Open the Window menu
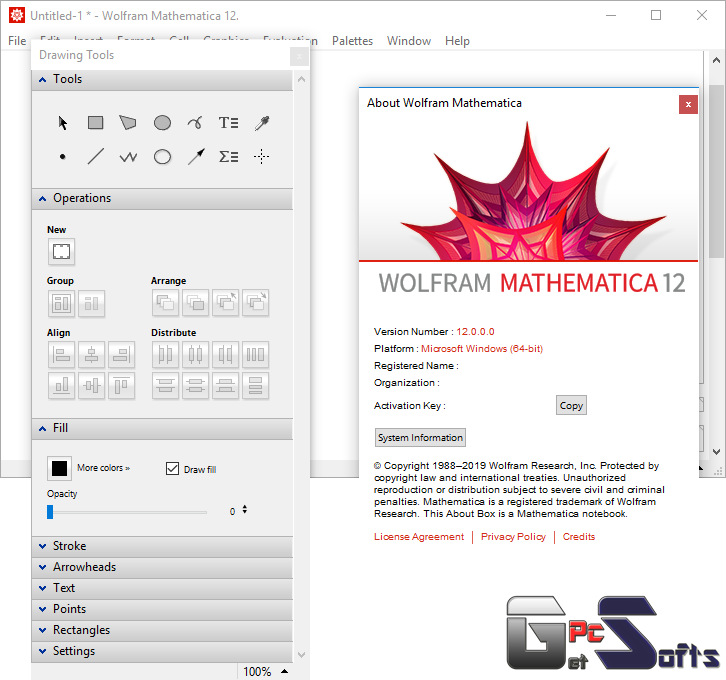This screenshot has height=680, width=726. [409, 41]
